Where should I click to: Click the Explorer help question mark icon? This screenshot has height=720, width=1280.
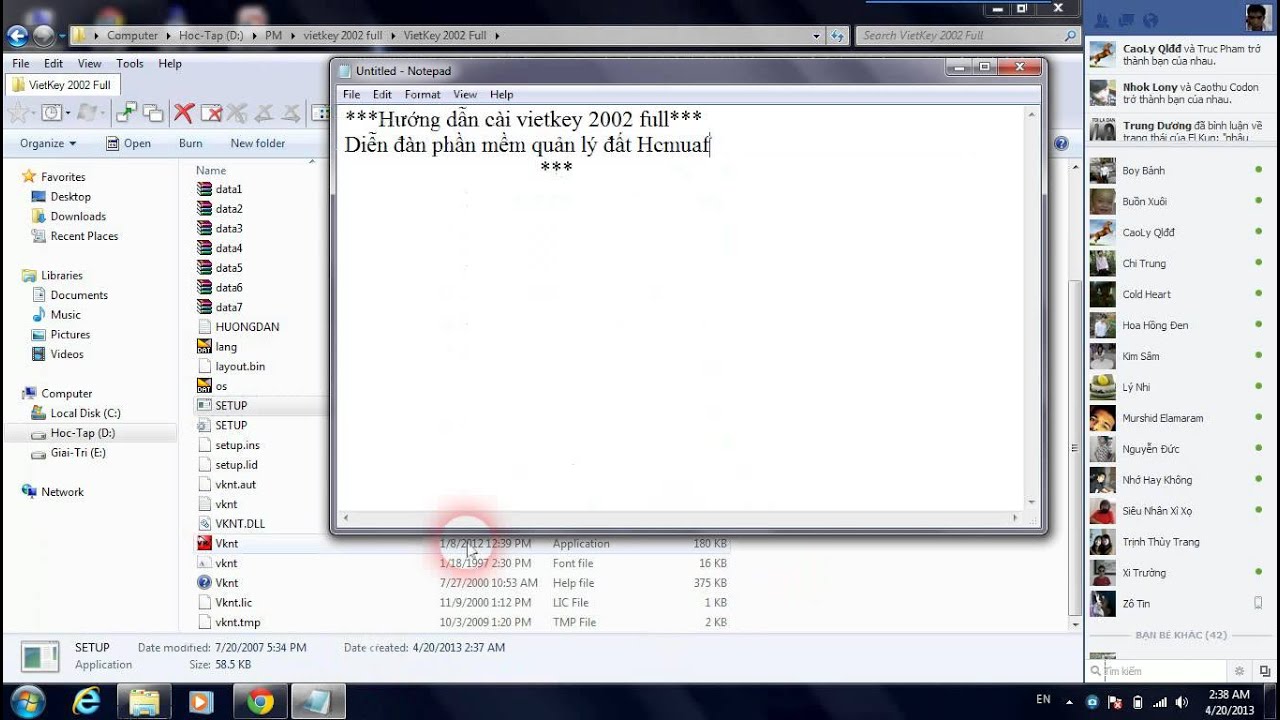point(1062,143)
